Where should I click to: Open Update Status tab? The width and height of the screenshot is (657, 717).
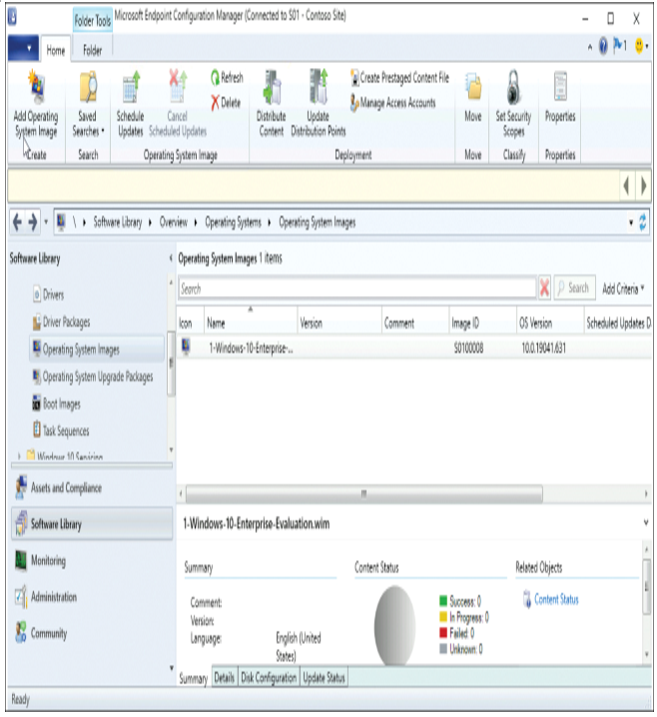(x=324, y=677)
